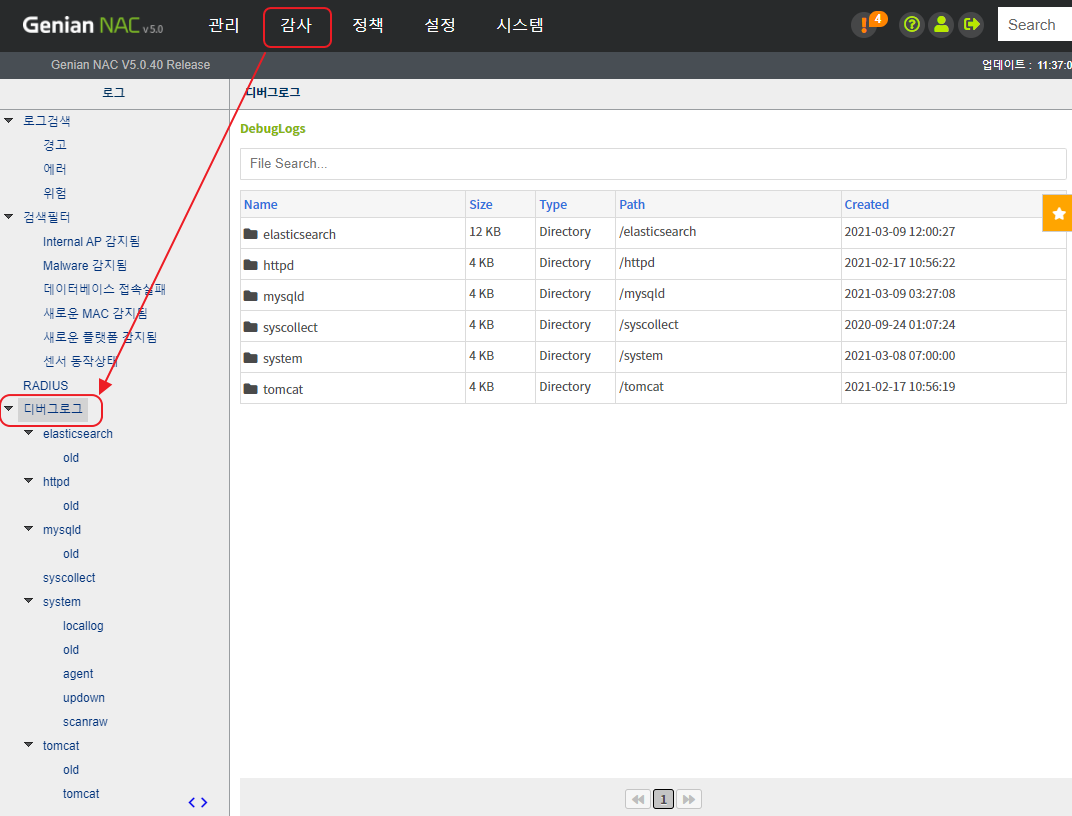Open the 감사 menu
The image size is (1072, 816).
(296, 25)
